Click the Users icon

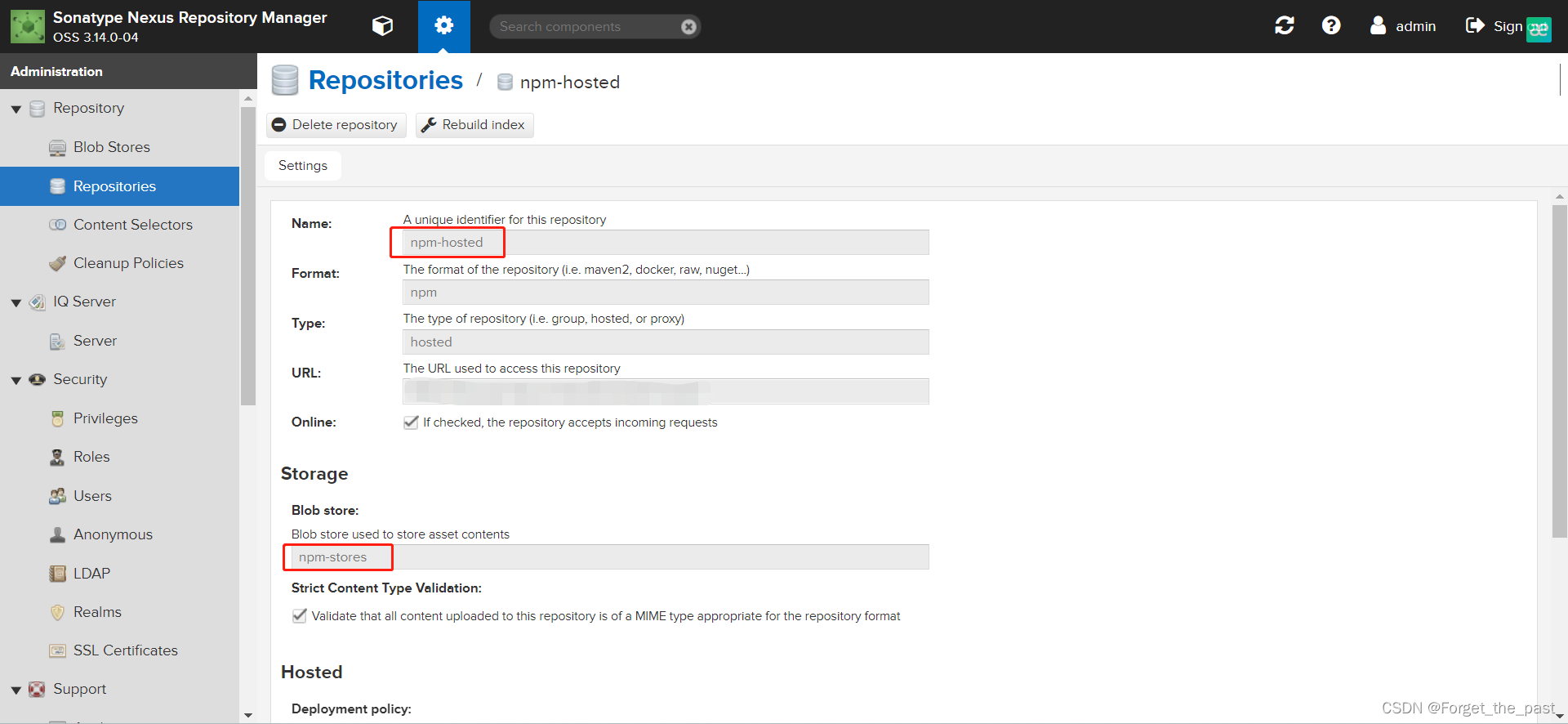coord(57,496)
